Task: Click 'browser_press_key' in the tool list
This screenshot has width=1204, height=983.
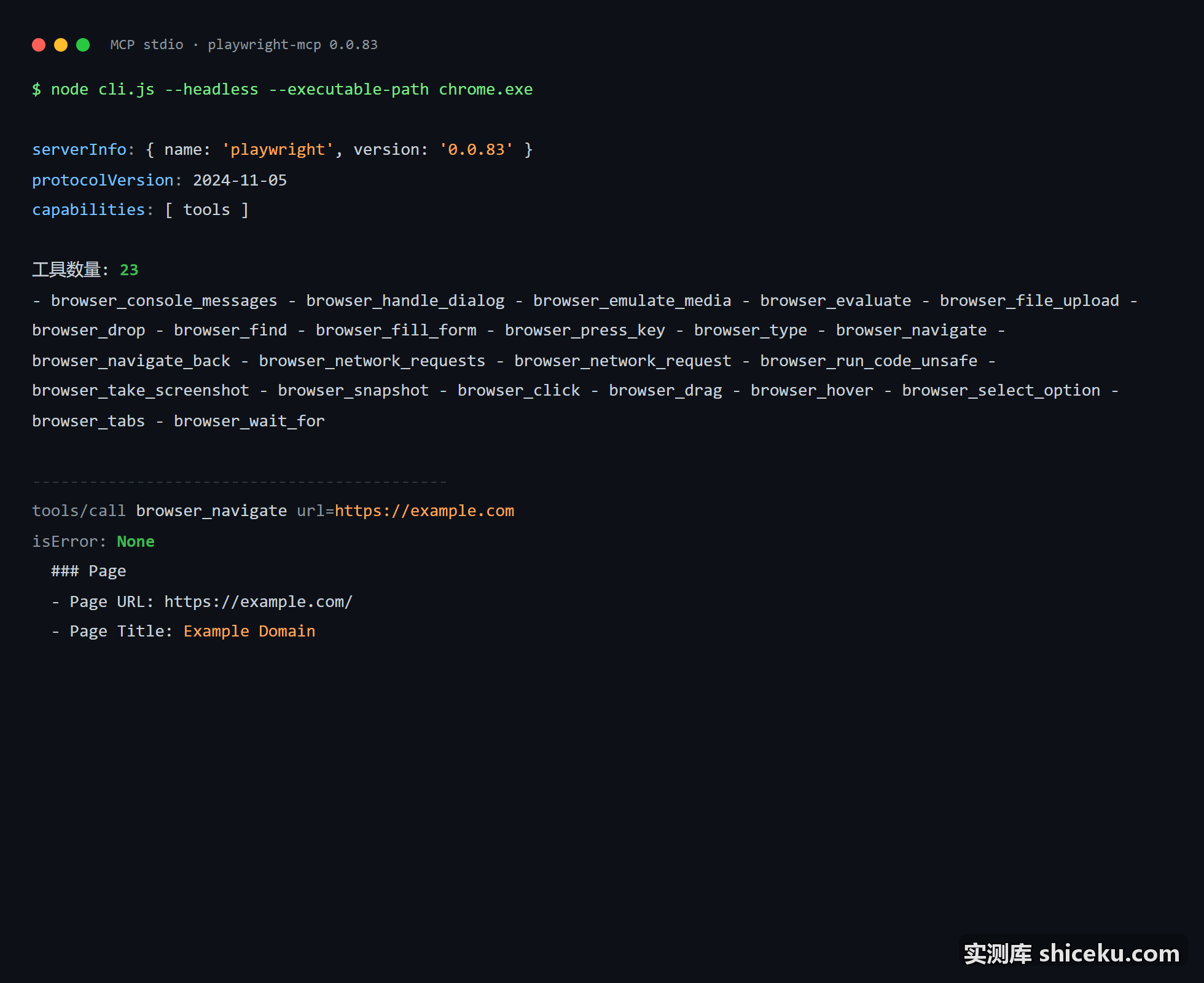Action: point(585,331)
